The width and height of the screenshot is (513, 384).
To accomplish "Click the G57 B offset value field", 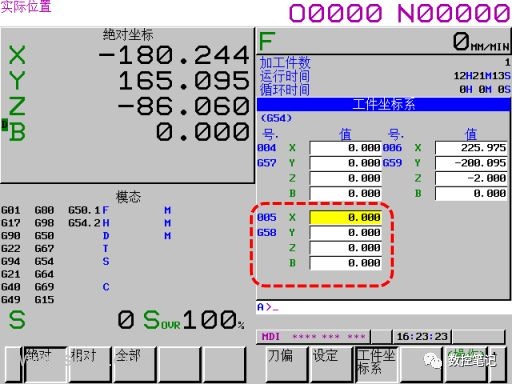I will [345, 194].
